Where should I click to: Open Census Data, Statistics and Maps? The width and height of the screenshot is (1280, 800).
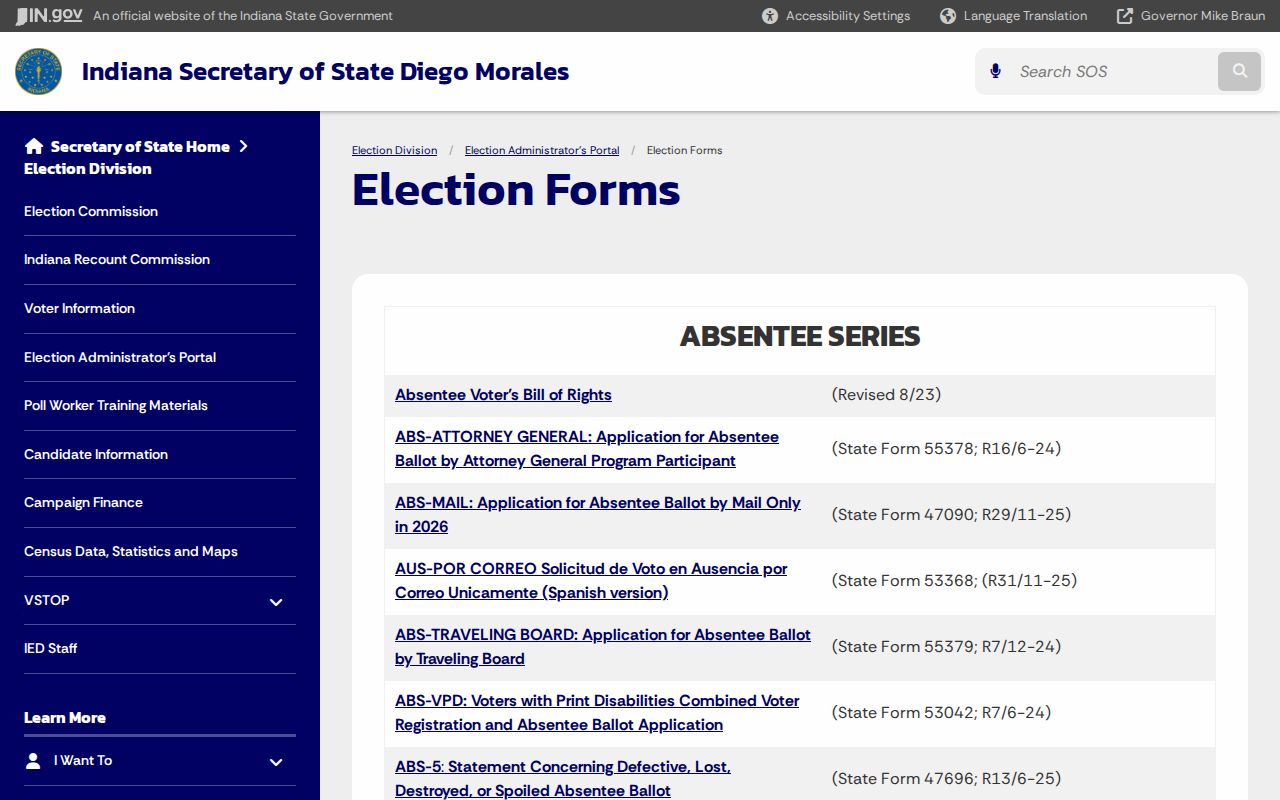click(x=131, y=551)
